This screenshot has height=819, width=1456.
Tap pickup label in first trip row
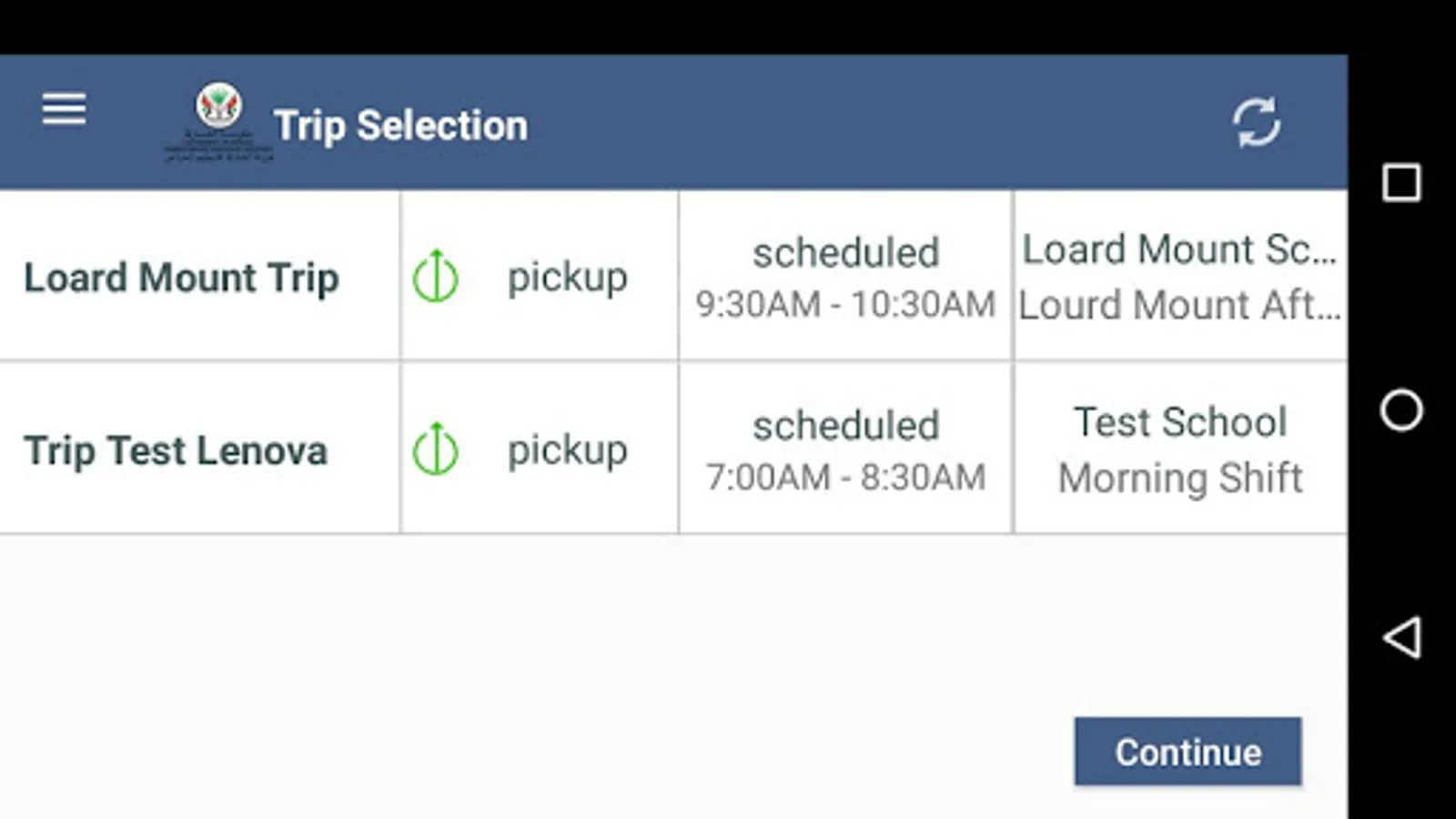pyautogui.click(x=567, y=277)
